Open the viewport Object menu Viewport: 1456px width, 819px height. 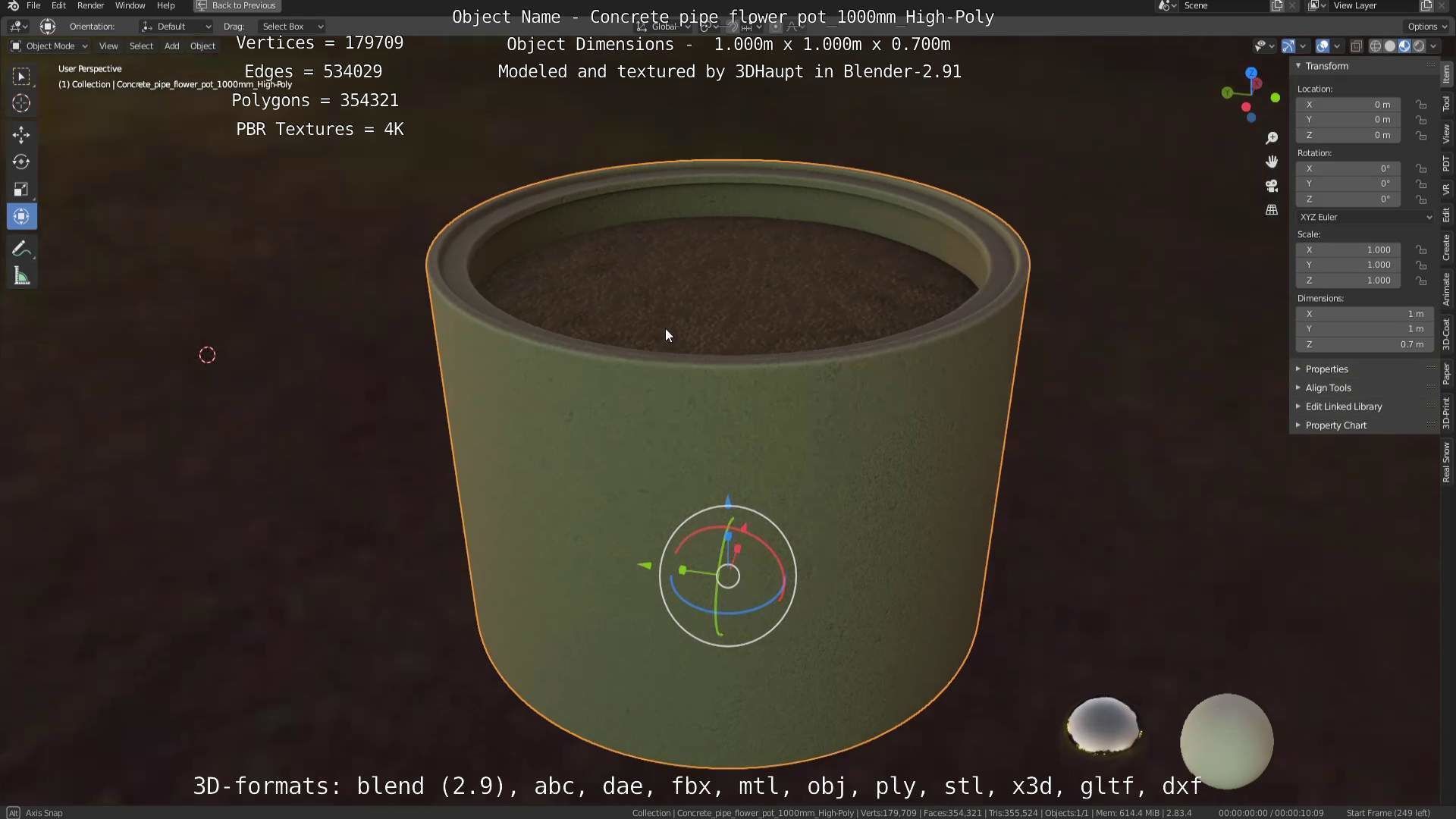pyautogui.click(x=202, y=46)
